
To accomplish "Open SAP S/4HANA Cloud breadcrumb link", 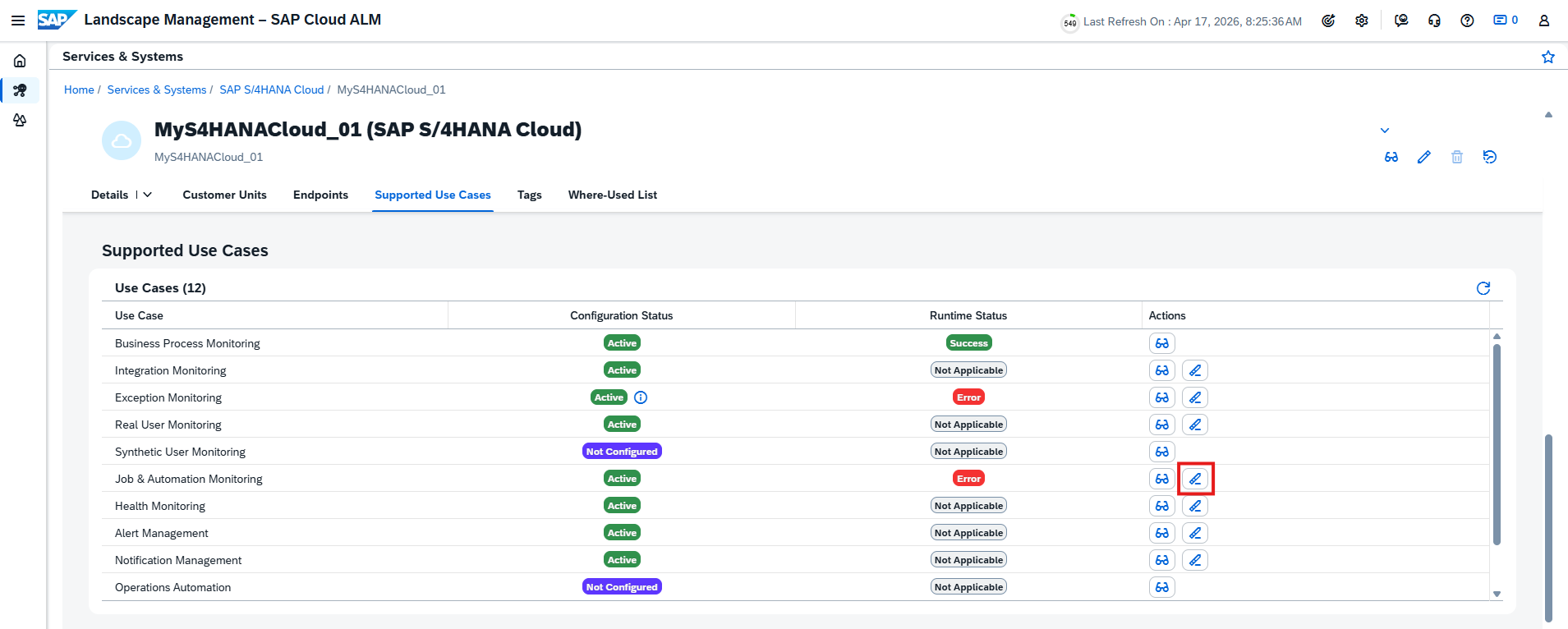I will tap(271, 90).
